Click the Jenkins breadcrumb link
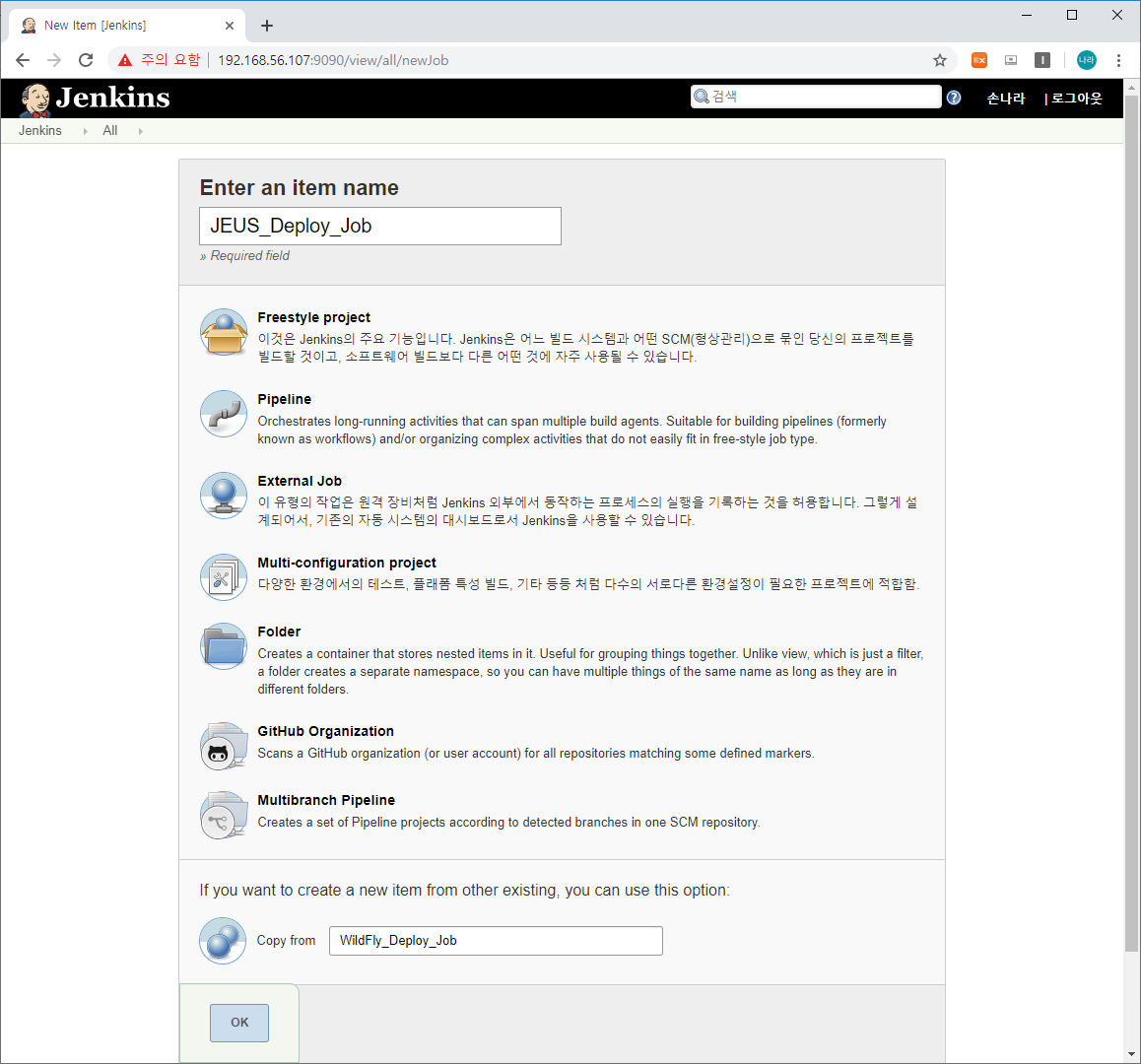Viewport: 1141px width, 1064px height. click(40, 131)
